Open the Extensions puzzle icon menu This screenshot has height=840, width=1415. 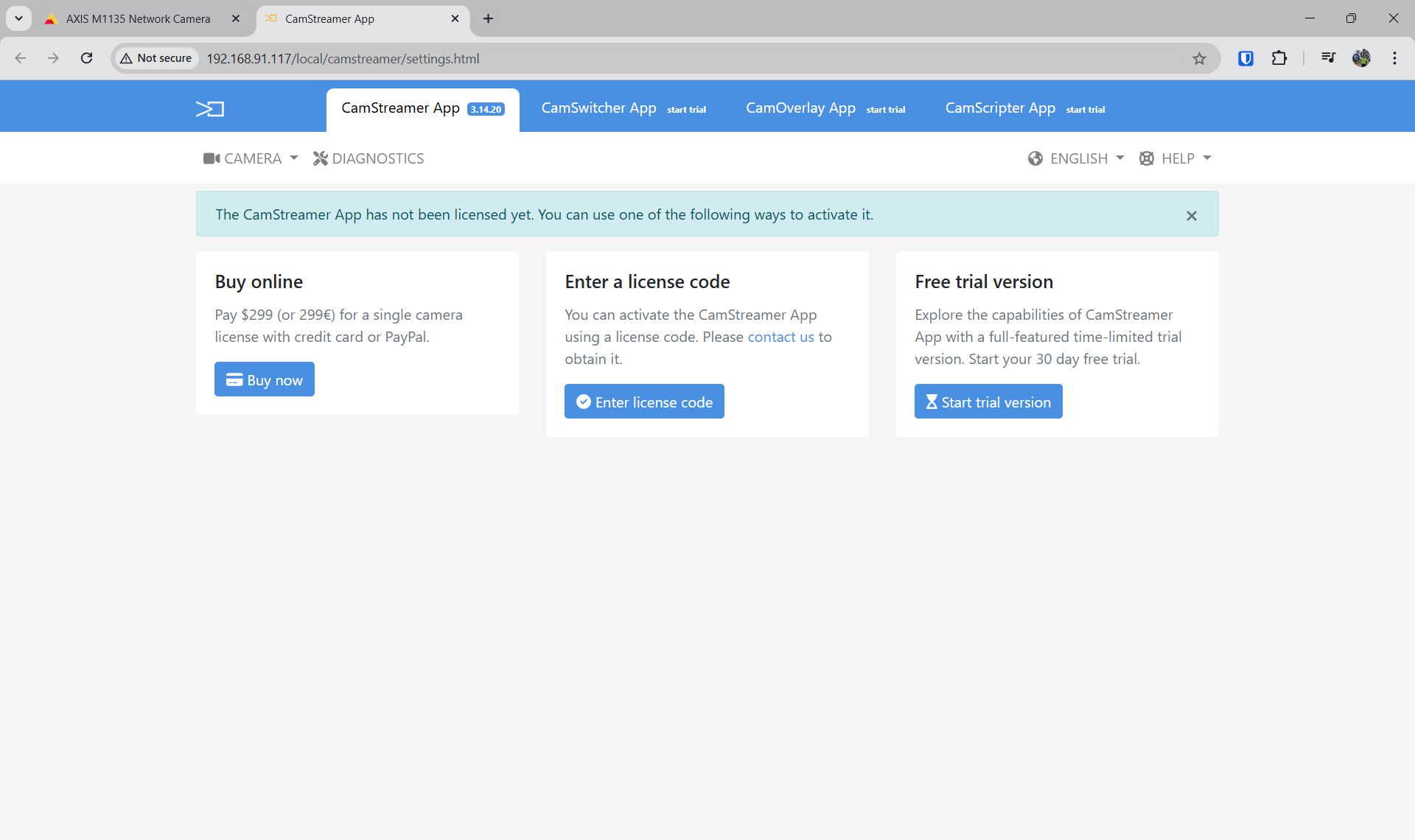[x=1279, y=58]
